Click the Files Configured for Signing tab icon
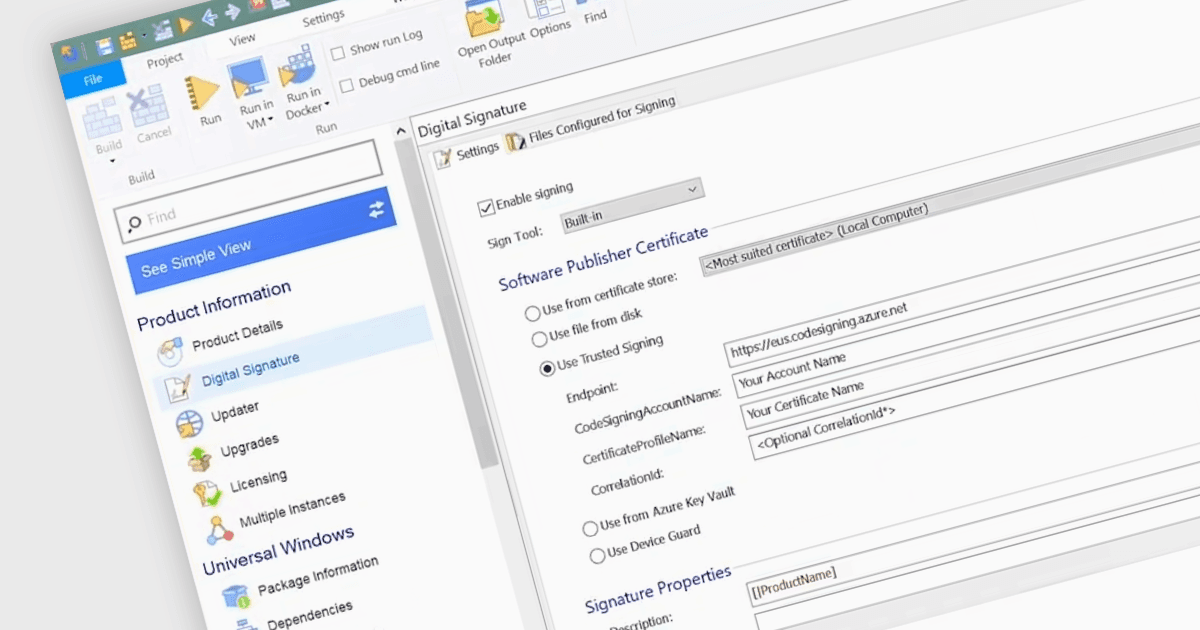Viewport: 1200px width, 630px height. pyautogui.click(x=516, y=142)
